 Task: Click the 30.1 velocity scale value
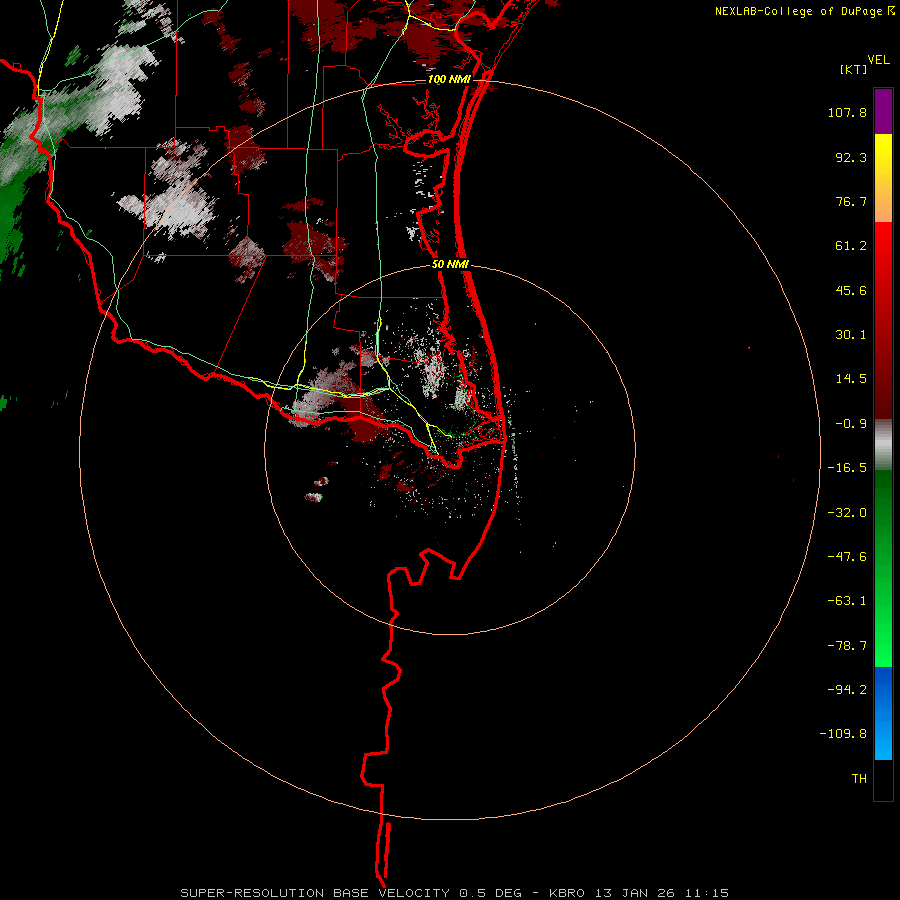[851, 335]
